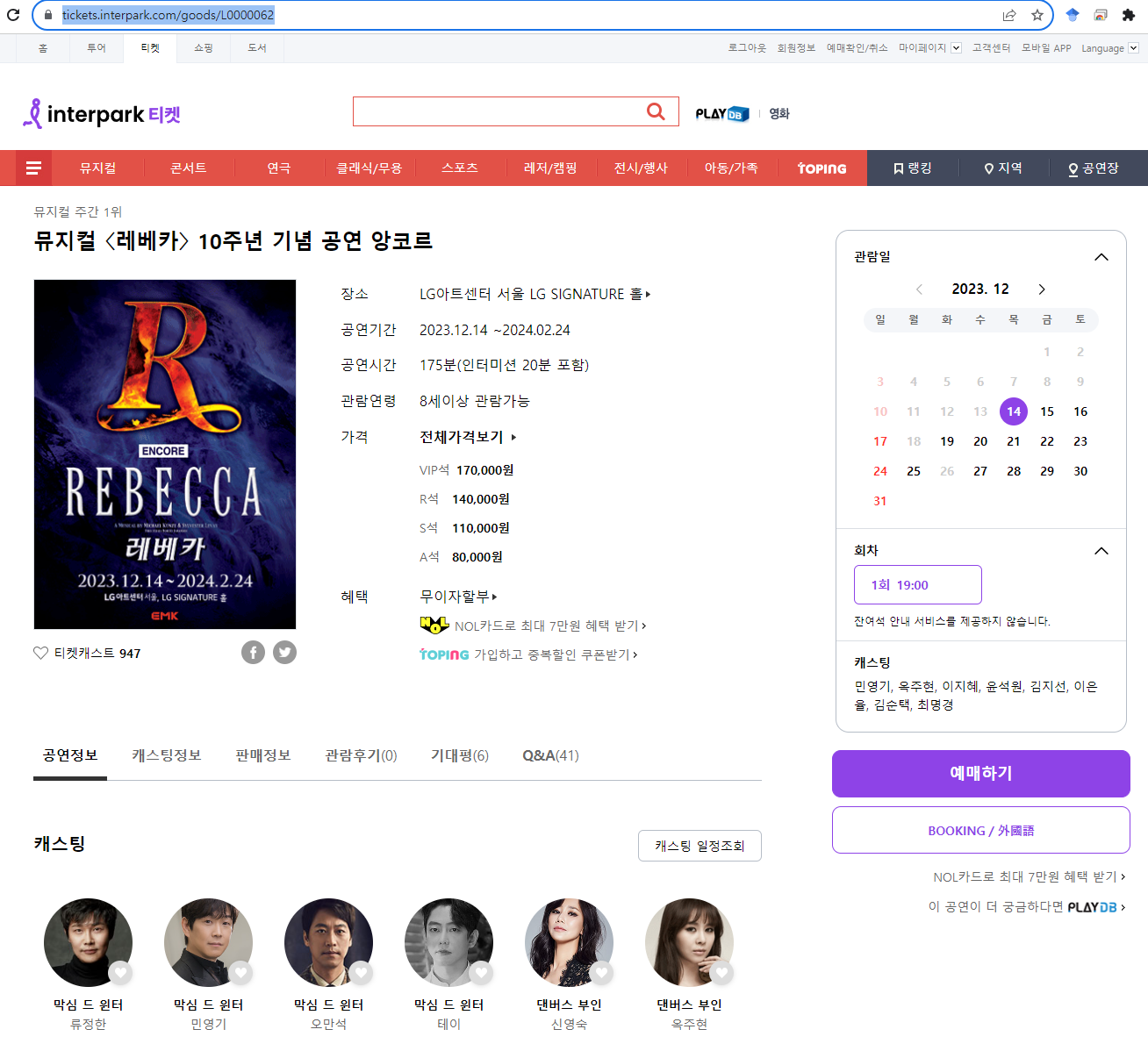Collapse the 회차 section
This screenshot has width=1148, height=1051.
pos(1101,551)
